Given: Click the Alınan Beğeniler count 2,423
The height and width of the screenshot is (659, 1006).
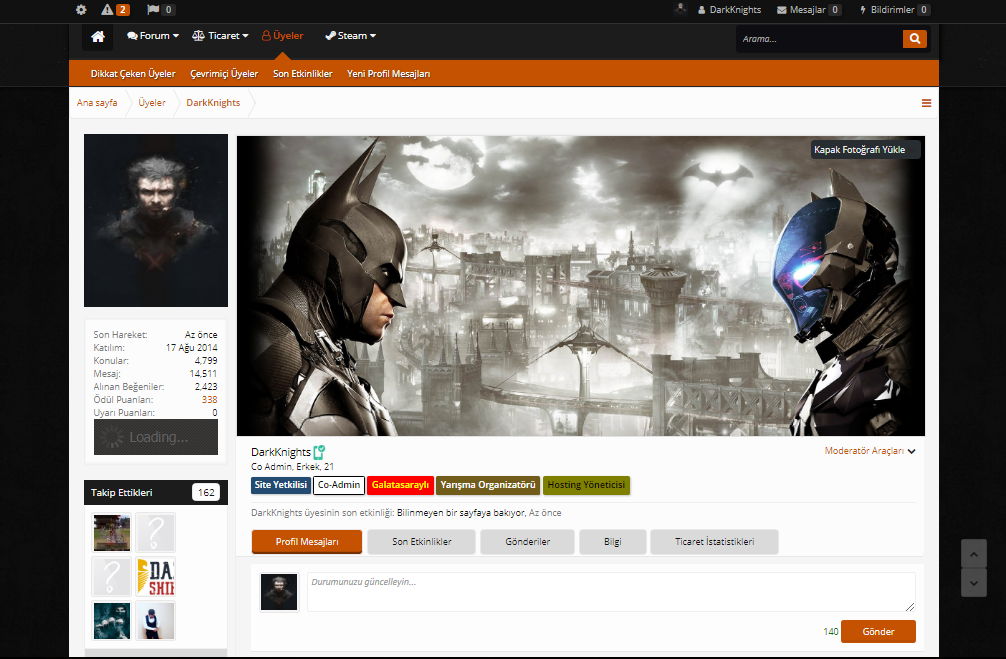Looking at the screenshot, I should [206, 387].
